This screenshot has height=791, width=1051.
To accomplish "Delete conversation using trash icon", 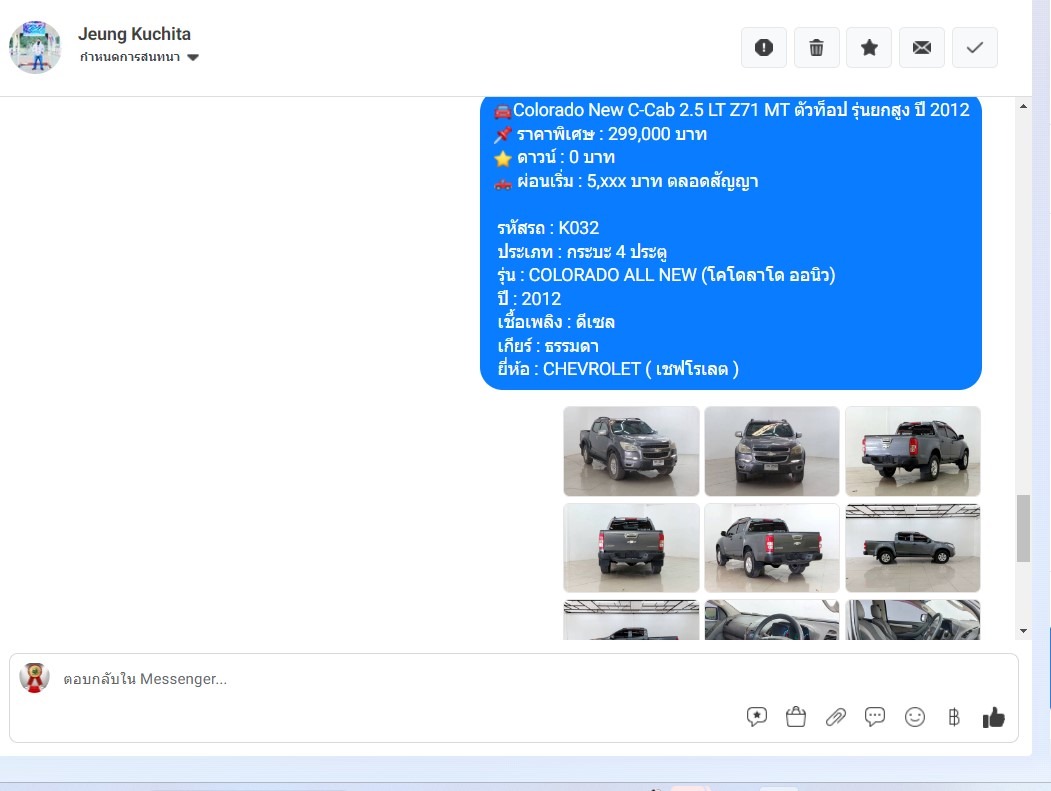I will (816, 48).
